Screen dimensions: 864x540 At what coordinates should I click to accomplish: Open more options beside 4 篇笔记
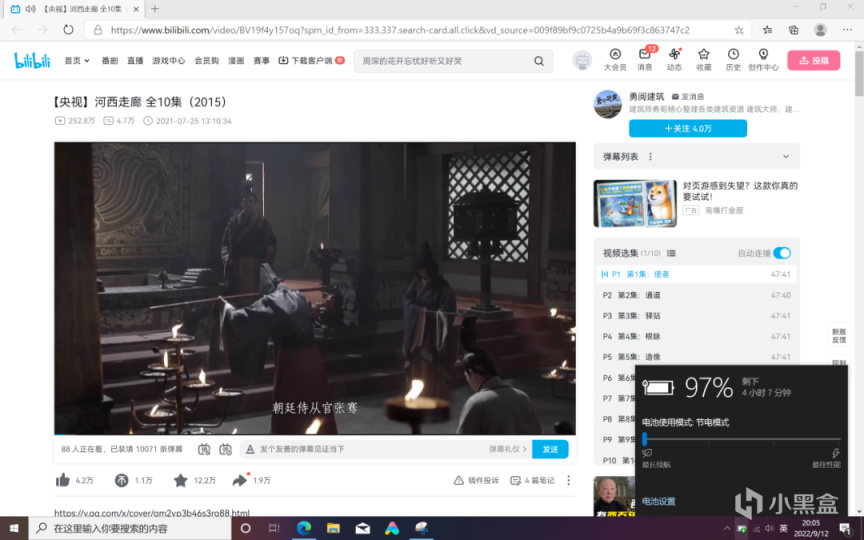[569, 480]
